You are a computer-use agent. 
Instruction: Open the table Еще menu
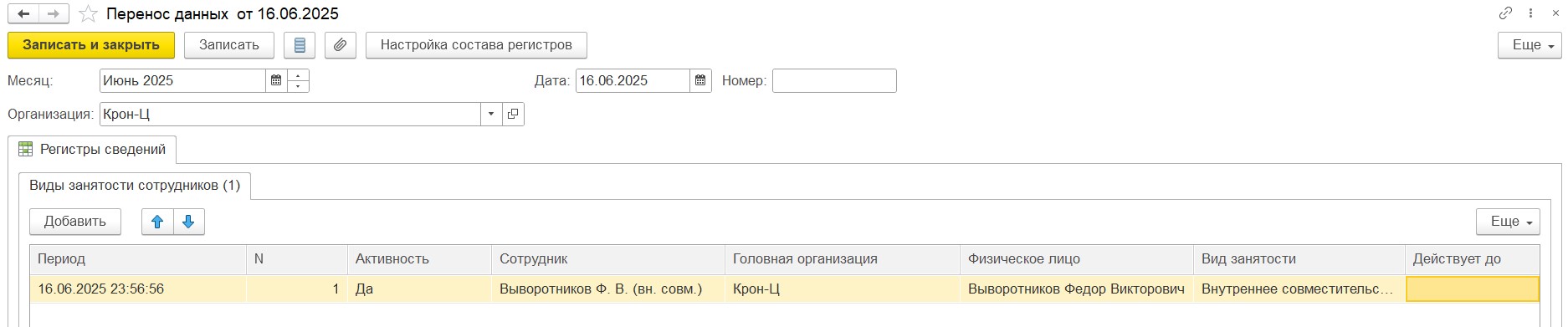point(1508,222)
